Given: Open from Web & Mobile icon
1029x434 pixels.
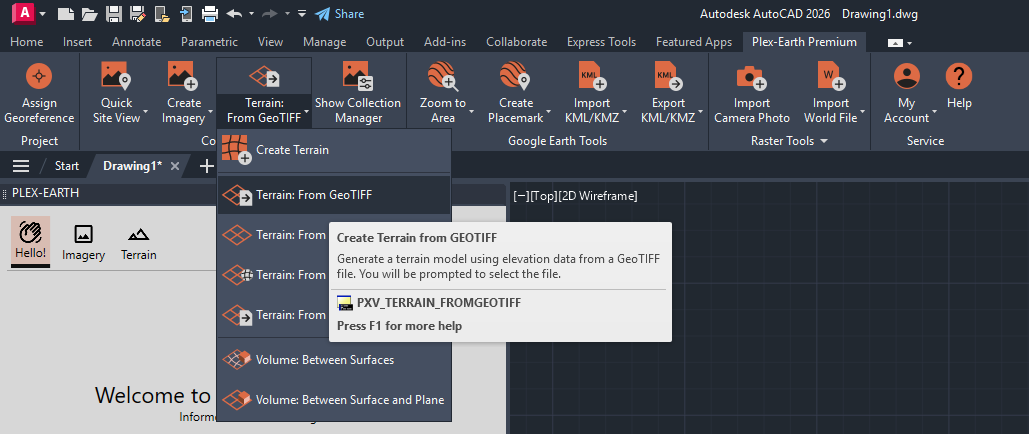Looking at the screenshot, I should click(x=161, y=13).
